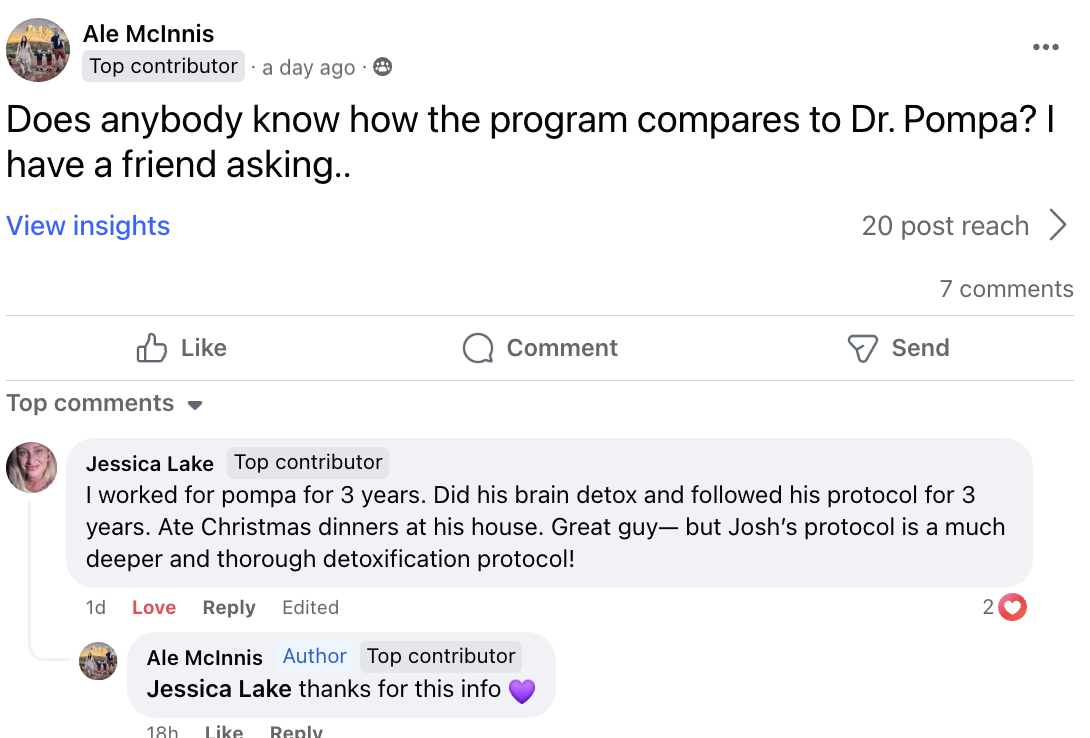Open the 7 comments count link
Viewport: 1090px width, 738px height.
click(1006, 289)
